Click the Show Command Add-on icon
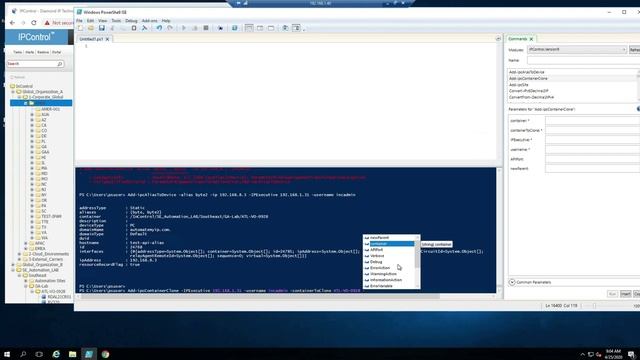 pyautogui.click(x=296, y=28)
